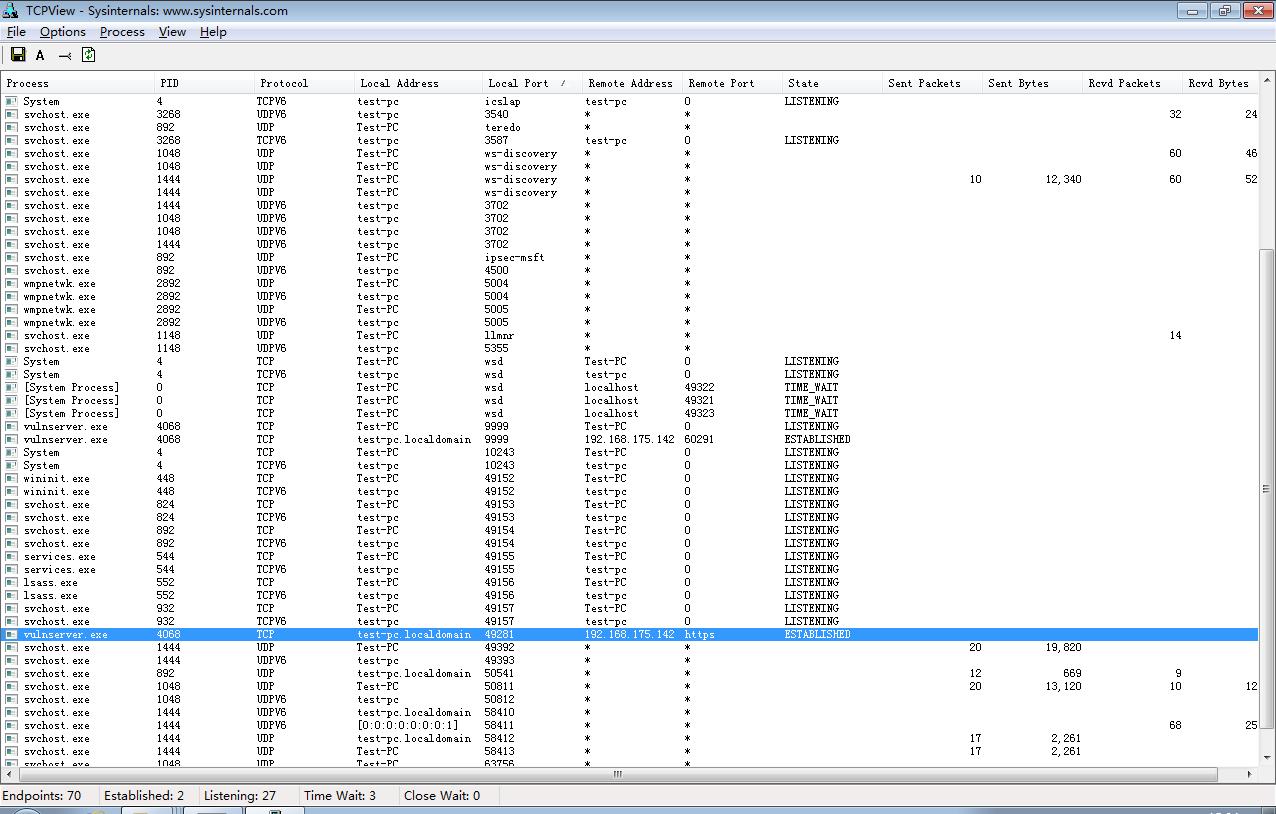
Task: Sort by the Remote Address column header
Action: [631, 83]
